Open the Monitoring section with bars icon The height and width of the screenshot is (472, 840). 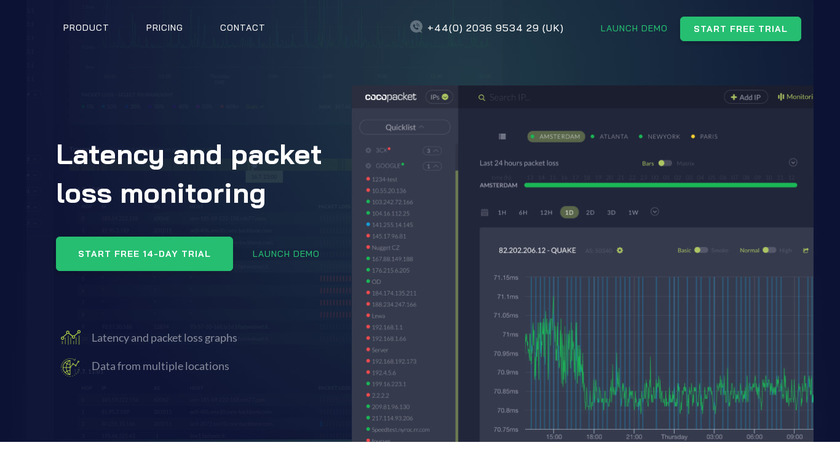[795, 97]
